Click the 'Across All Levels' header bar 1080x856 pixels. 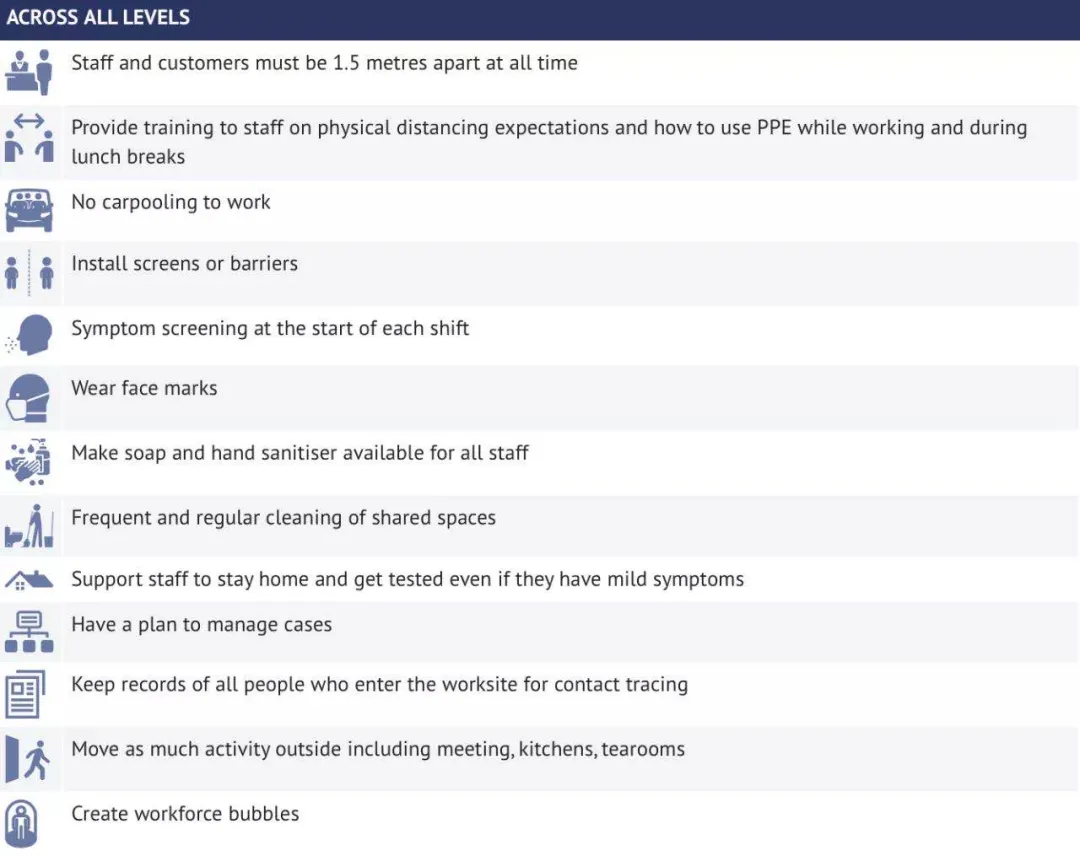[540, 19]
